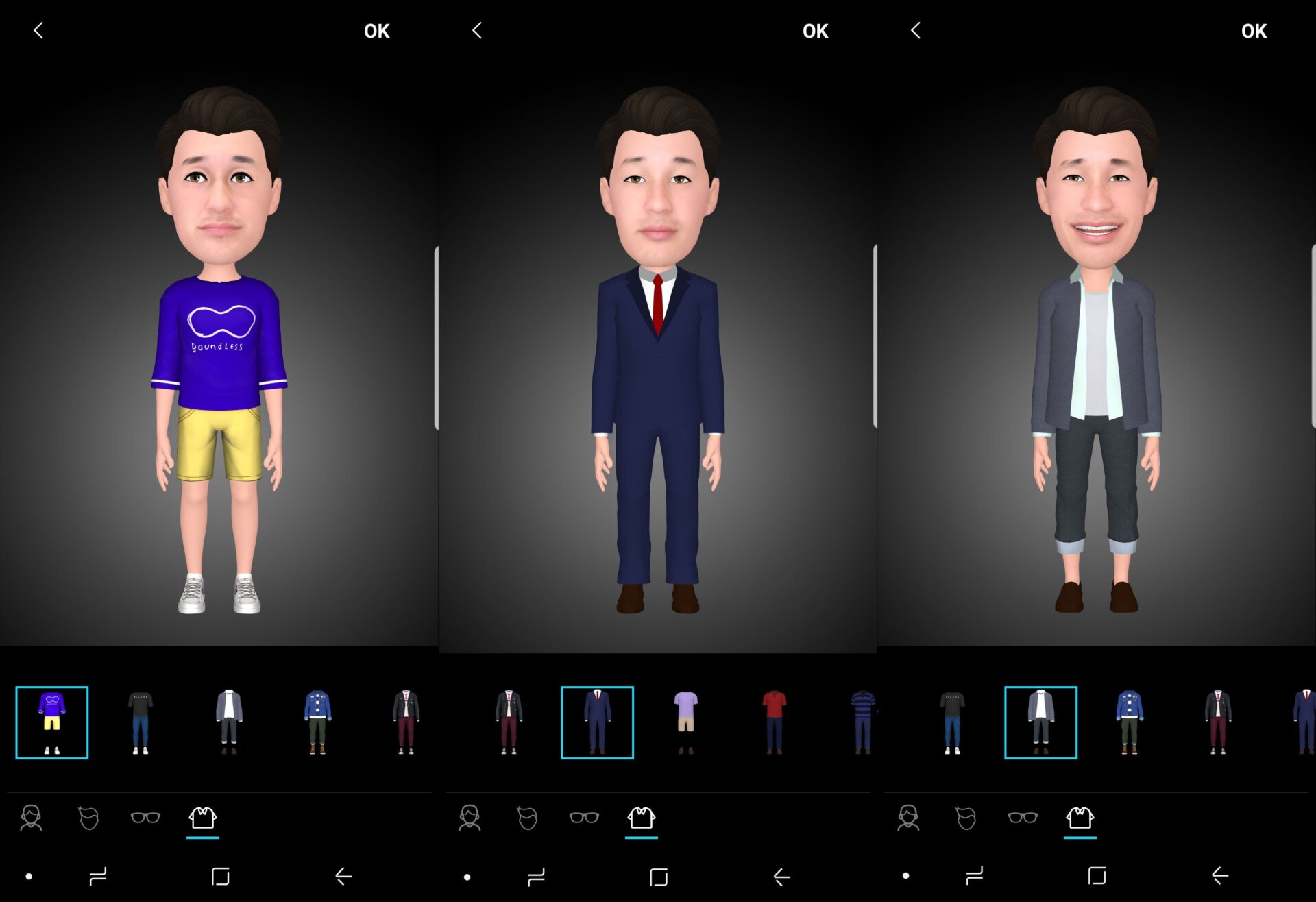
Task: Switch to hairstyle tab under the smiling avatar
Action: [x=966, y=817]
